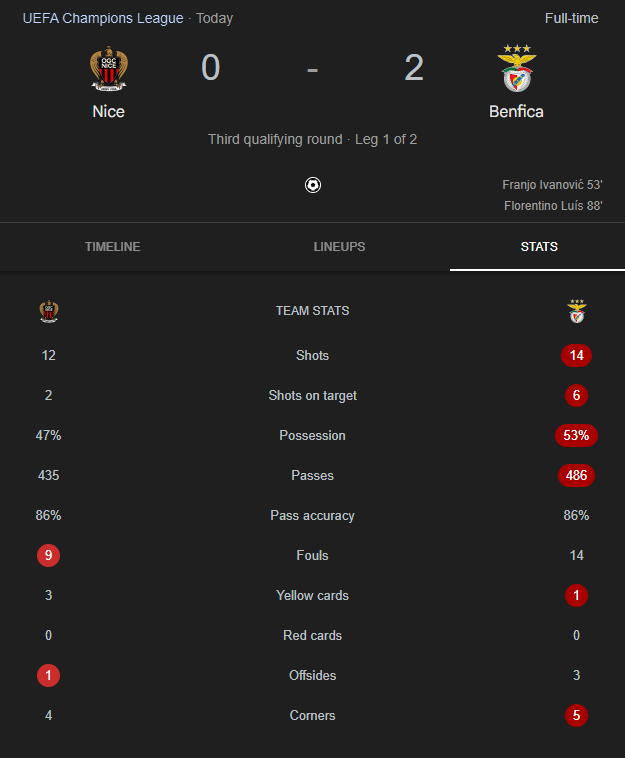
Task: Switch to the Timeline tab
Action: point(113,247)
